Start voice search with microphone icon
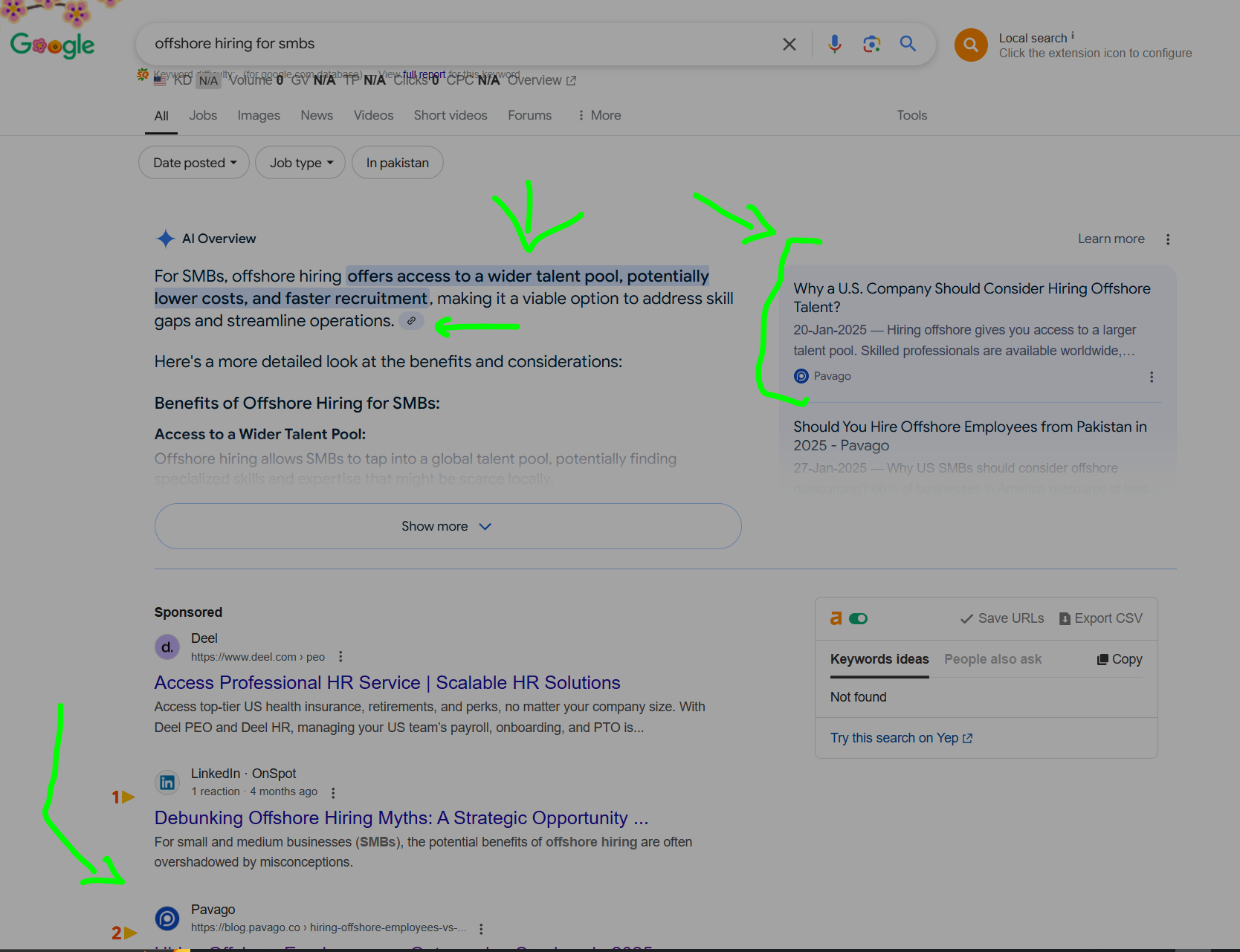 tap(835, 45)
